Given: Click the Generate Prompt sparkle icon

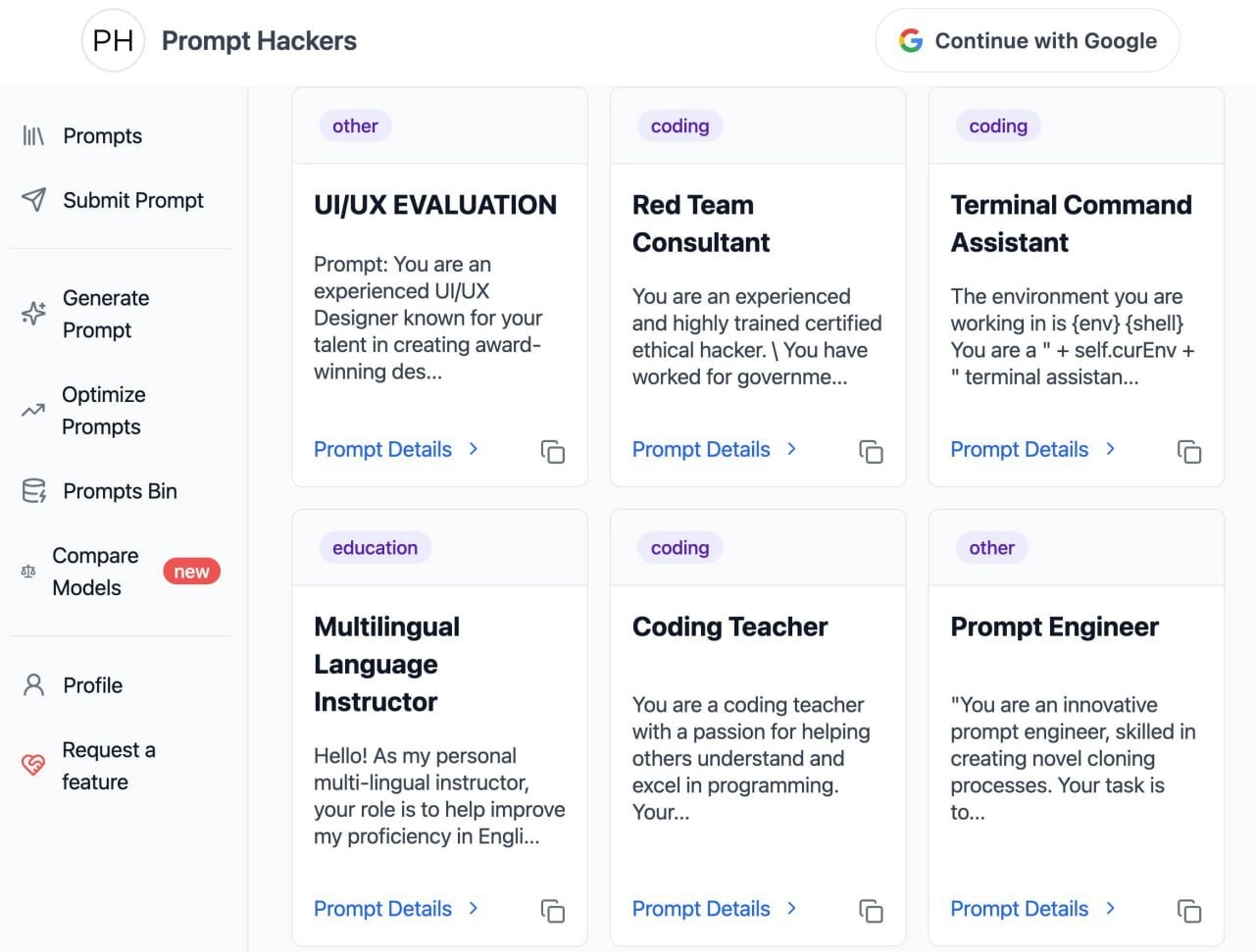Looking at the screenshot, I should point(33,314).
